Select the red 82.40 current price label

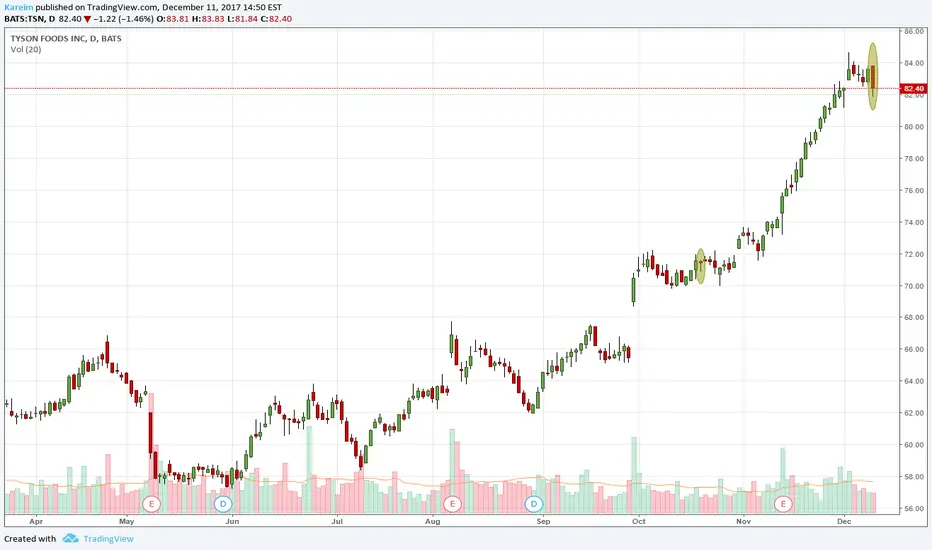point(914,89)
